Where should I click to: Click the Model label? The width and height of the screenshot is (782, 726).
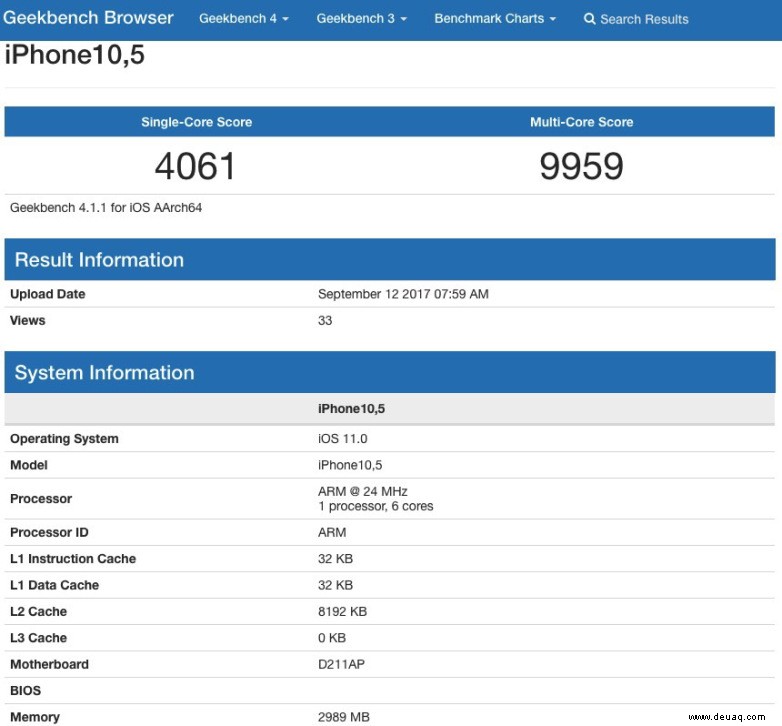point(29,465)
